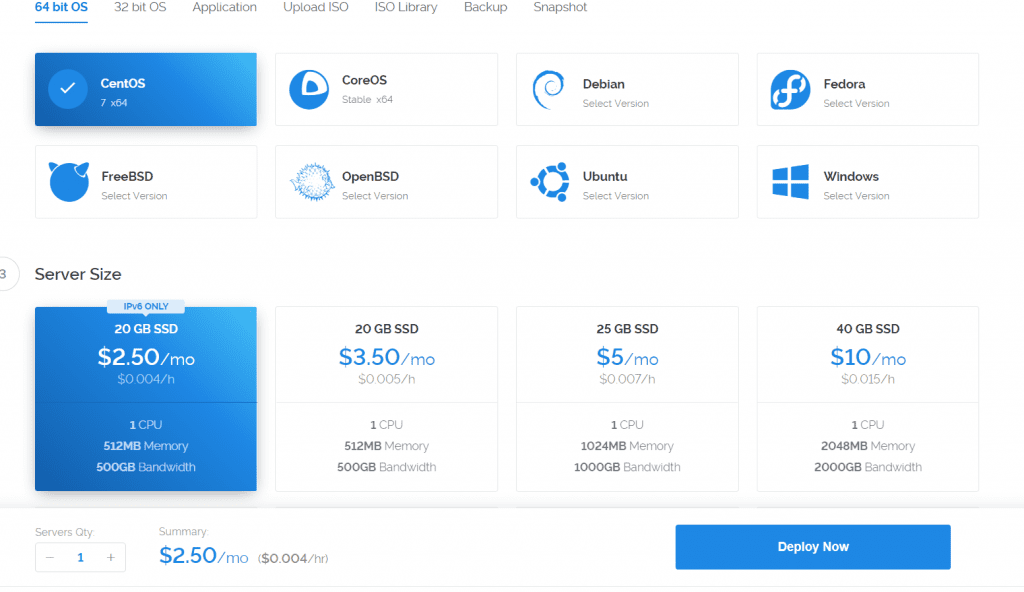This screenshot has height=592, width=1024.
Task: Select Version under Ubuntu
Action: point(615,195)
